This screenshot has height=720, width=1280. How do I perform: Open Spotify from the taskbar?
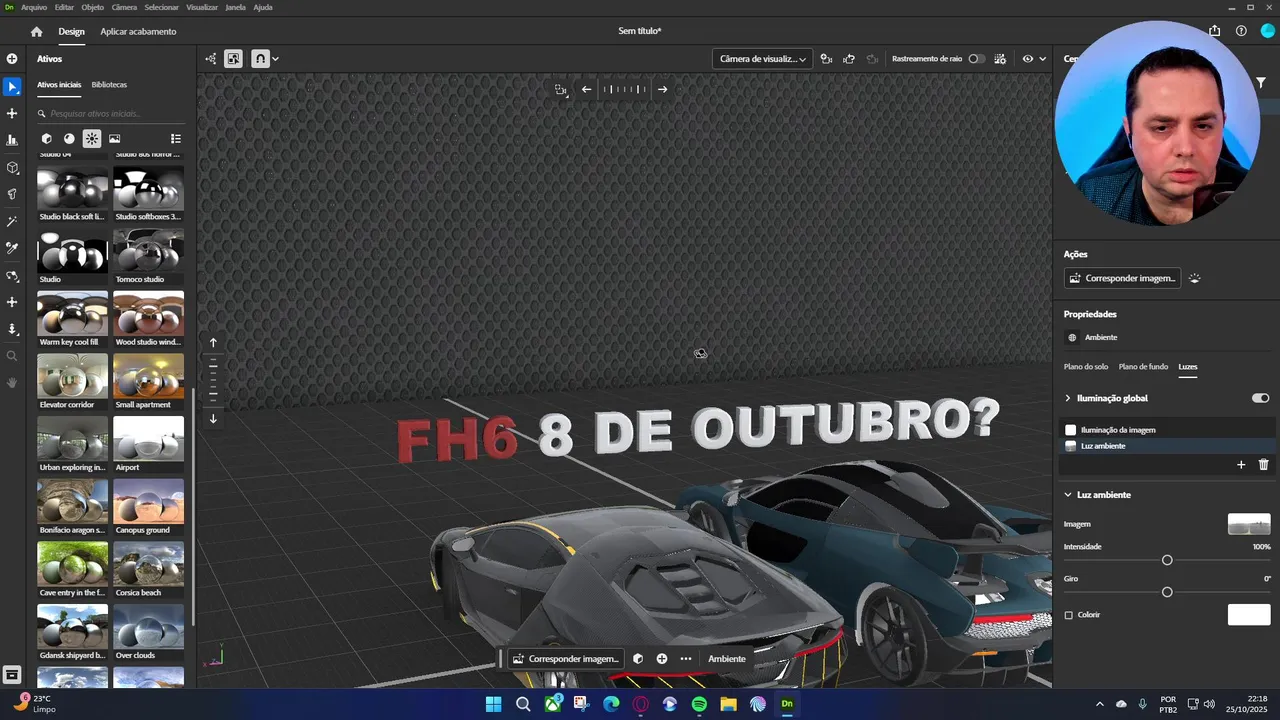pyautogui.click(x=699, y=704)
